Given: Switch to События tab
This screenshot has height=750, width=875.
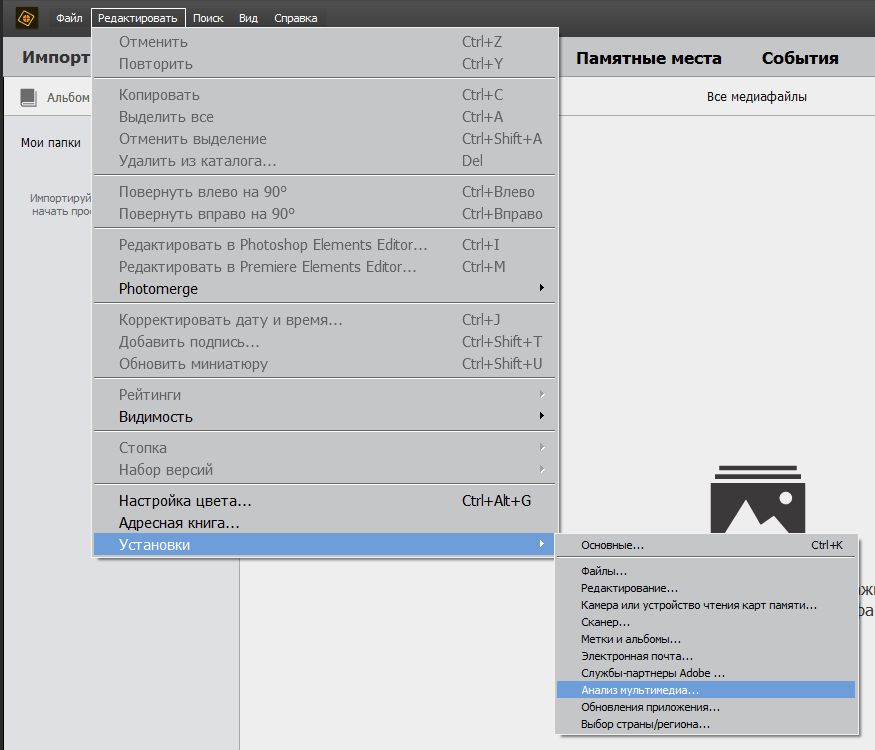Looking at the screenshot, I should 800,58.
